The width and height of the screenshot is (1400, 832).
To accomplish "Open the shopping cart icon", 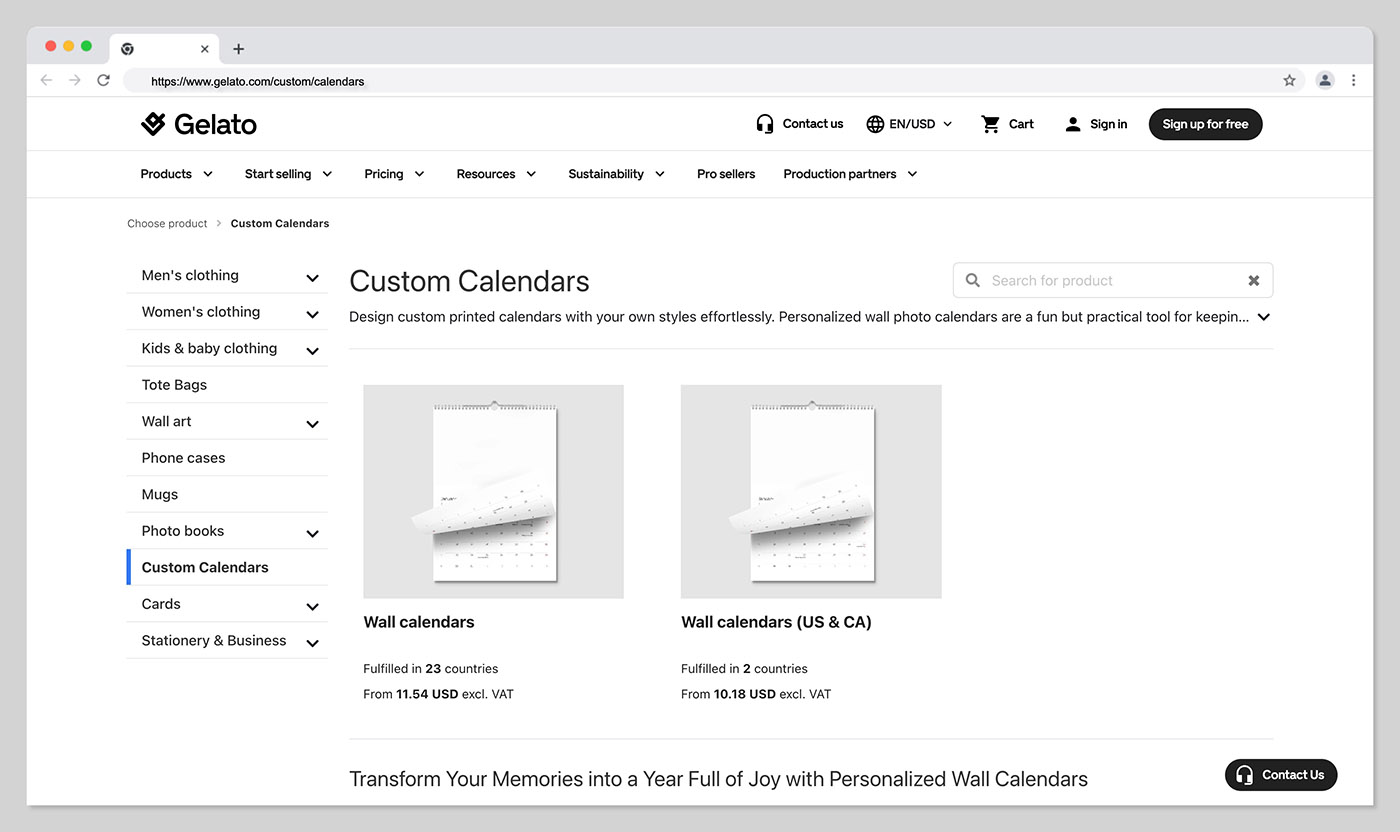I will point(990,124).
